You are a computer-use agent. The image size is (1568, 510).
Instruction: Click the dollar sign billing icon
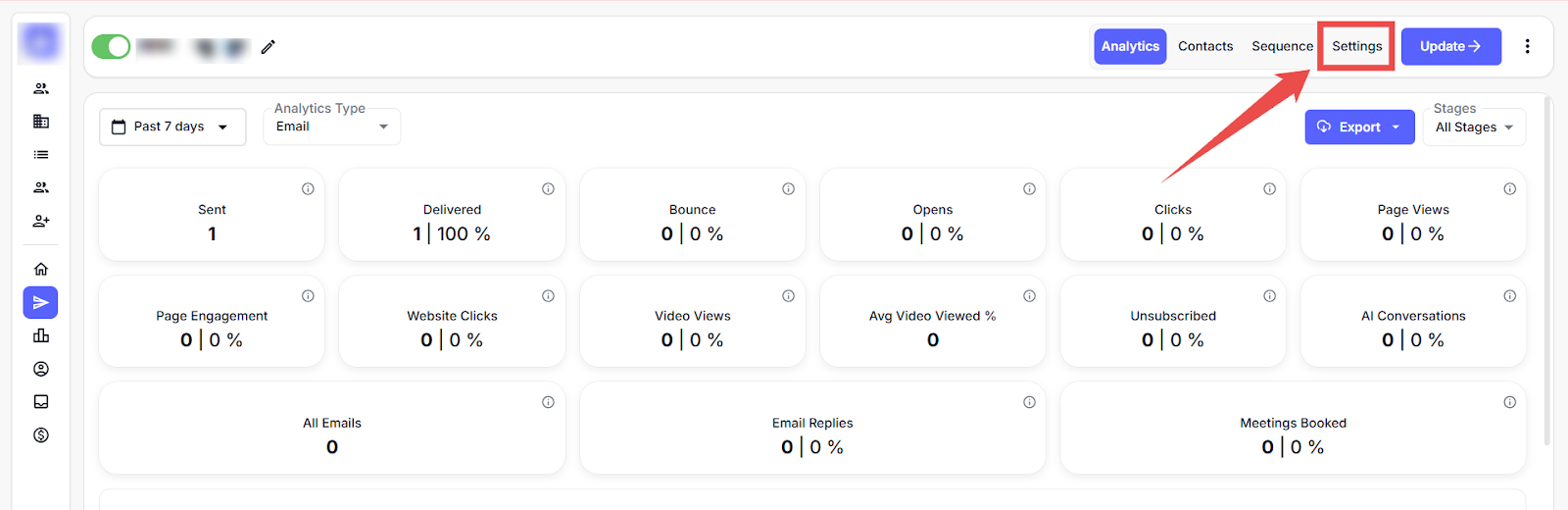[x=41, y=435]
